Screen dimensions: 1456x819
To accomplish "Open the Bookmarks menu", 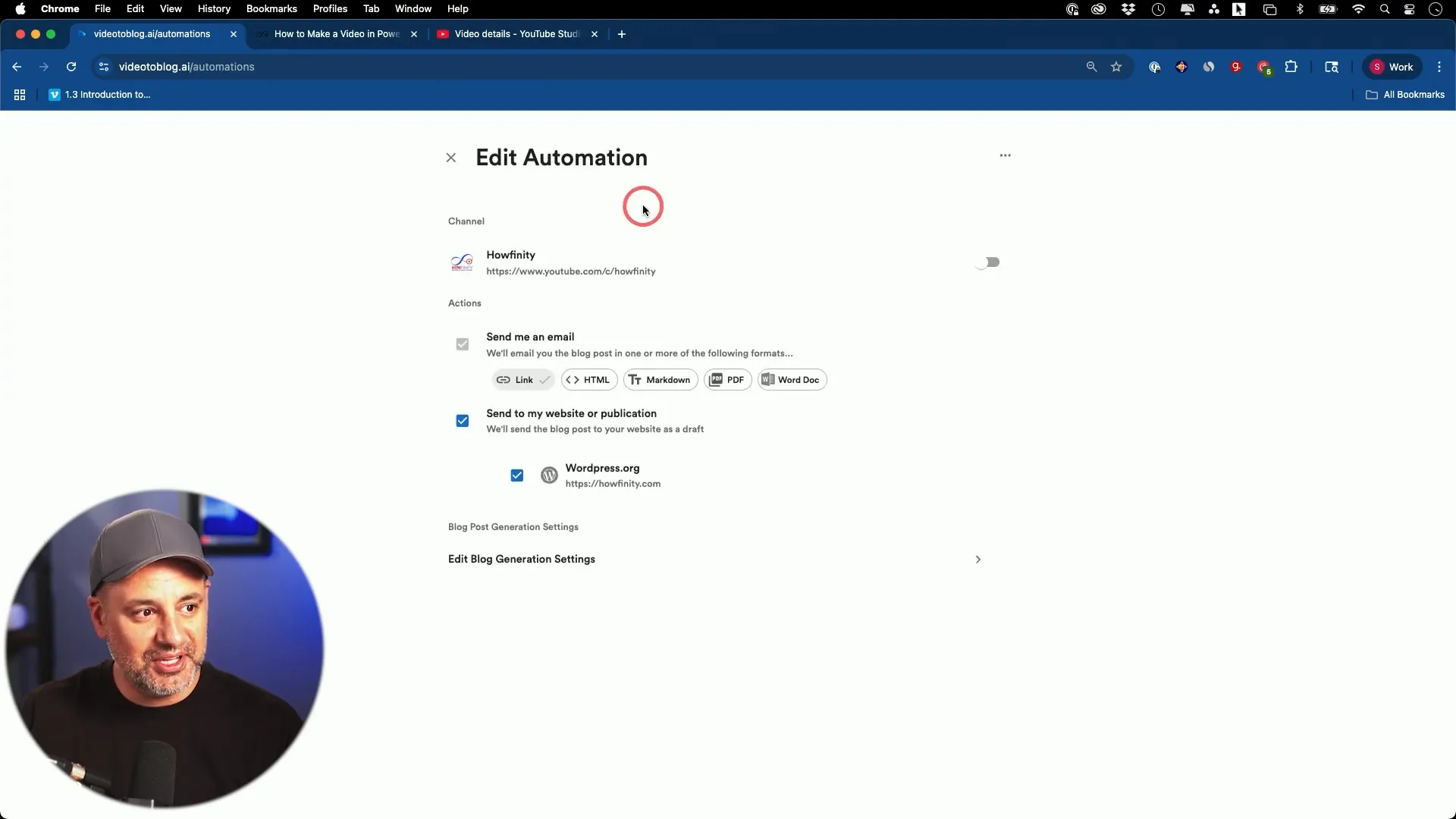I will pyautogui.click(x=271, y=9).
